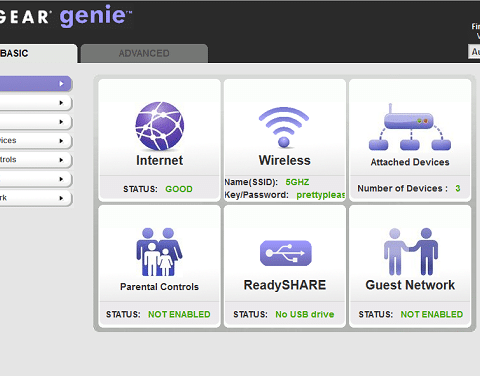Viewport: 480px width, 376px height.
Task: Click the wireless password value 'prettypleas'
Action: click(321, 195)
